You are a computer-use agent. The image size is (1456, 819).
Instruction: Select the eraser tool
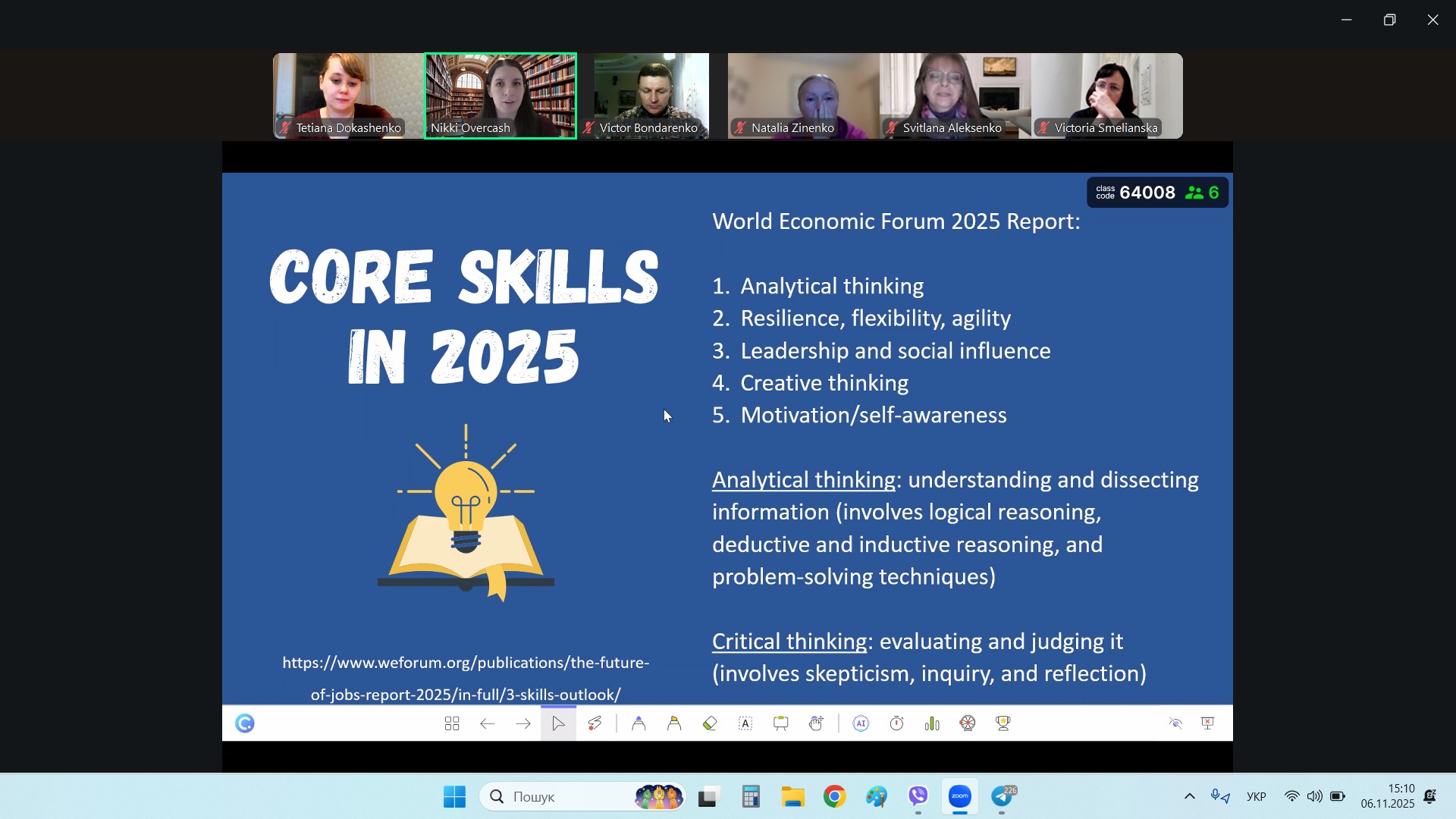coord(710,724)
